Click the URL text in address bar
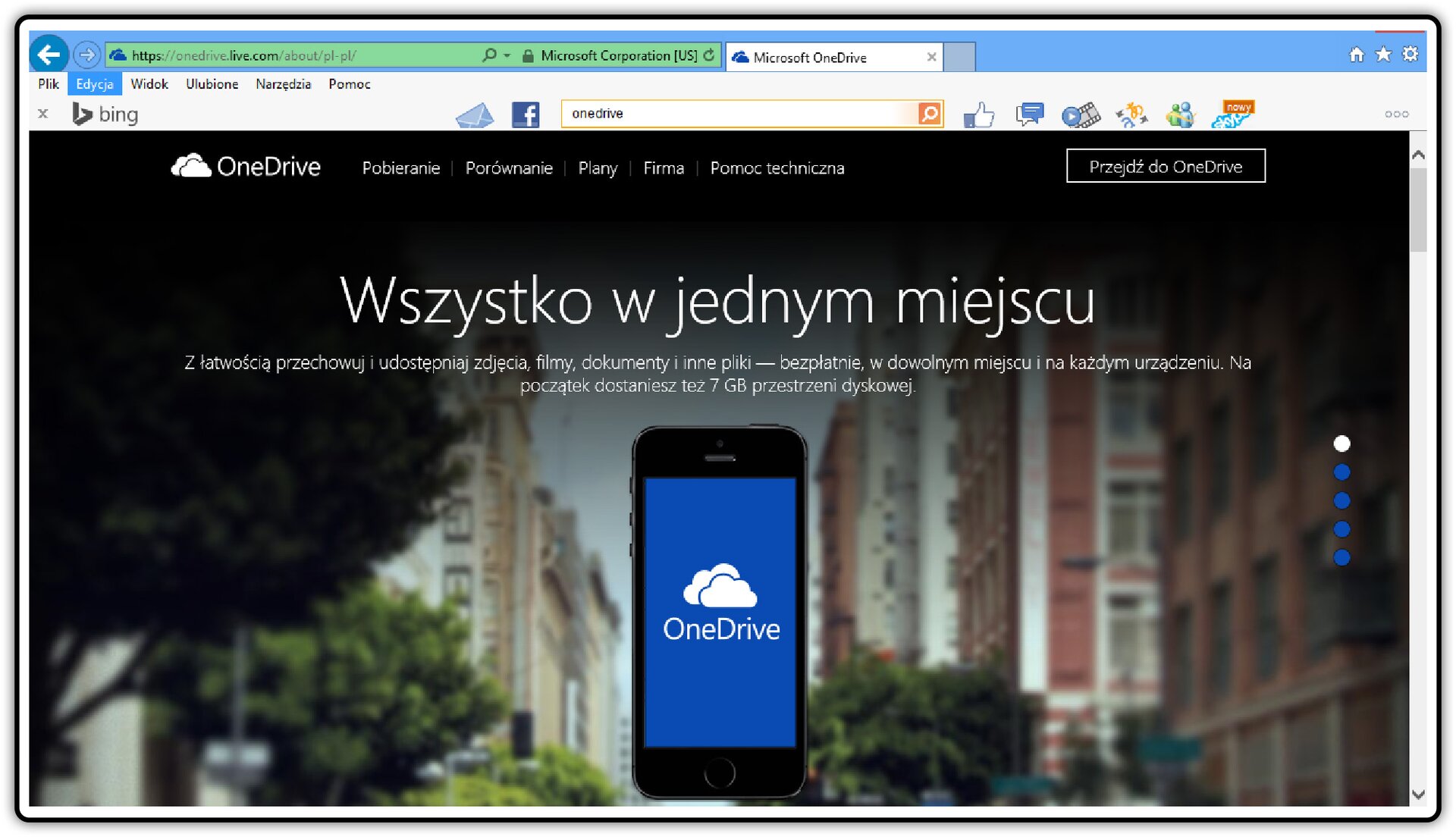Screen dimensions: 1456x837 tap(243, 55)
